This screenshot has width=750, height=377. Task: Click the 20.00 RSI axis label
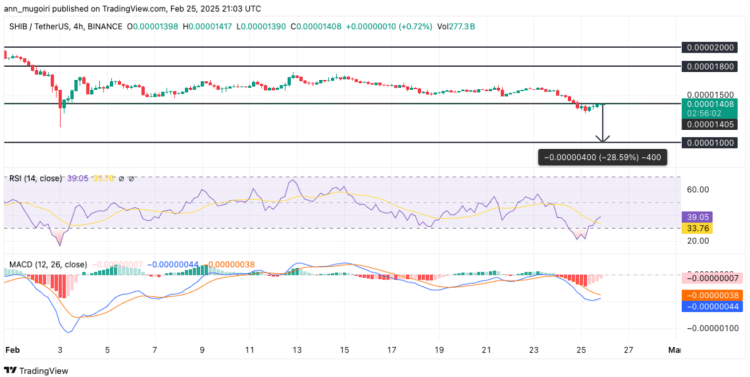coord(698,241)
